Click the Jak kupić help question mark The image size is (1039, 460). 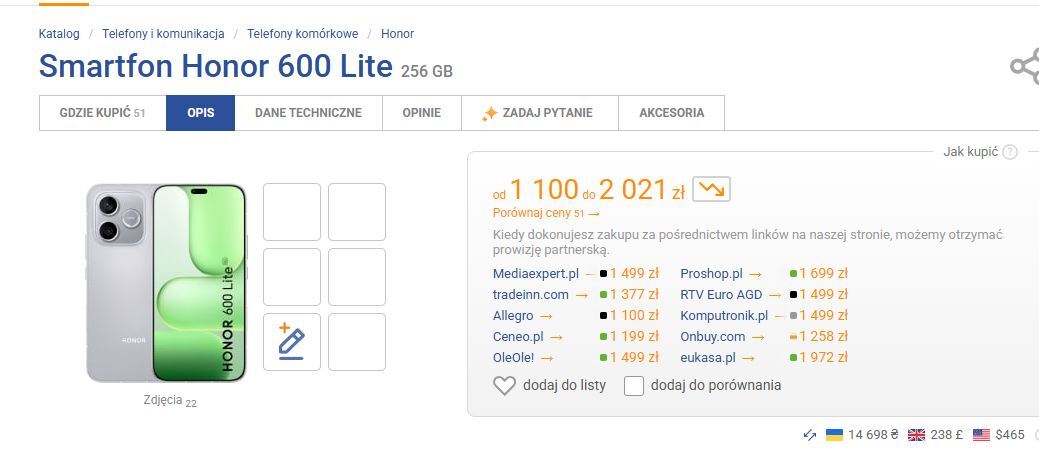(1009, 152)
